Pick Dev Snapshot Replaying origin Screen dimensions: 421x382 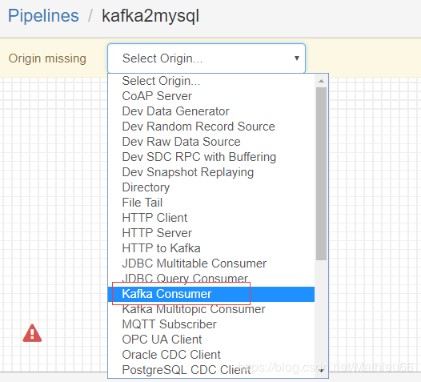pyautogui.click(x=211, y=172)
